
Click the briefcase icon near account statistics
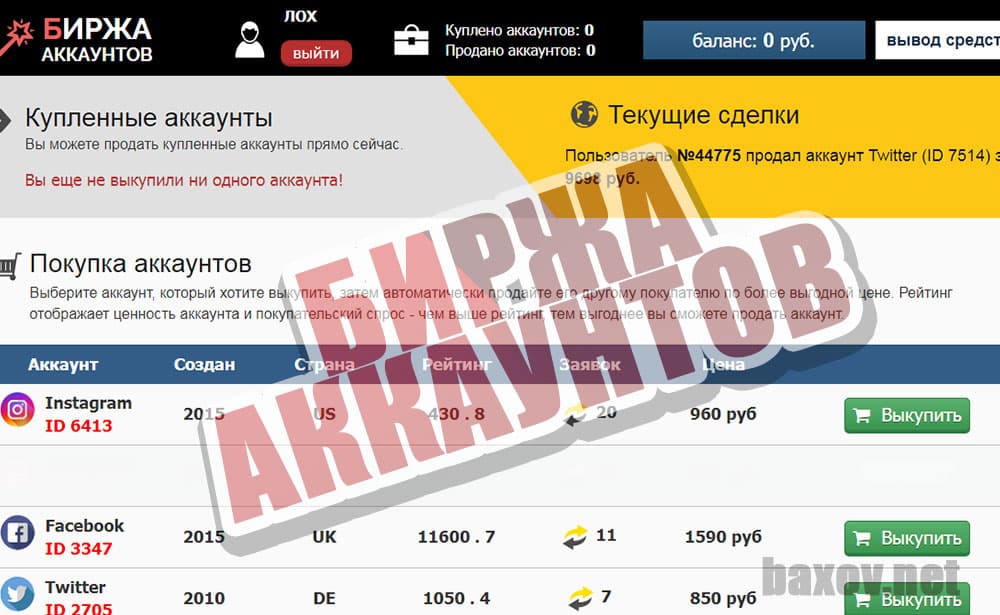tap(413, 39)
